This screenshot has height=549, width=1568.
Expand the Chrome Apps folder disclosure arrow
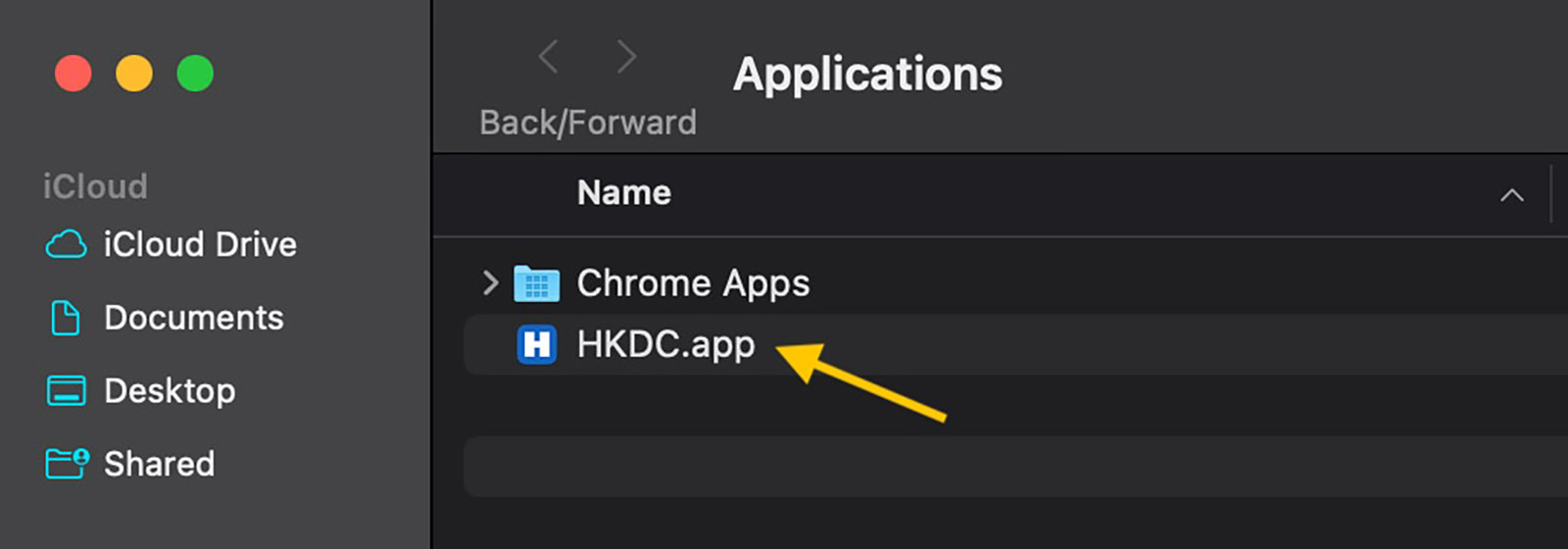pyautogui.click(x=490, y=283)
